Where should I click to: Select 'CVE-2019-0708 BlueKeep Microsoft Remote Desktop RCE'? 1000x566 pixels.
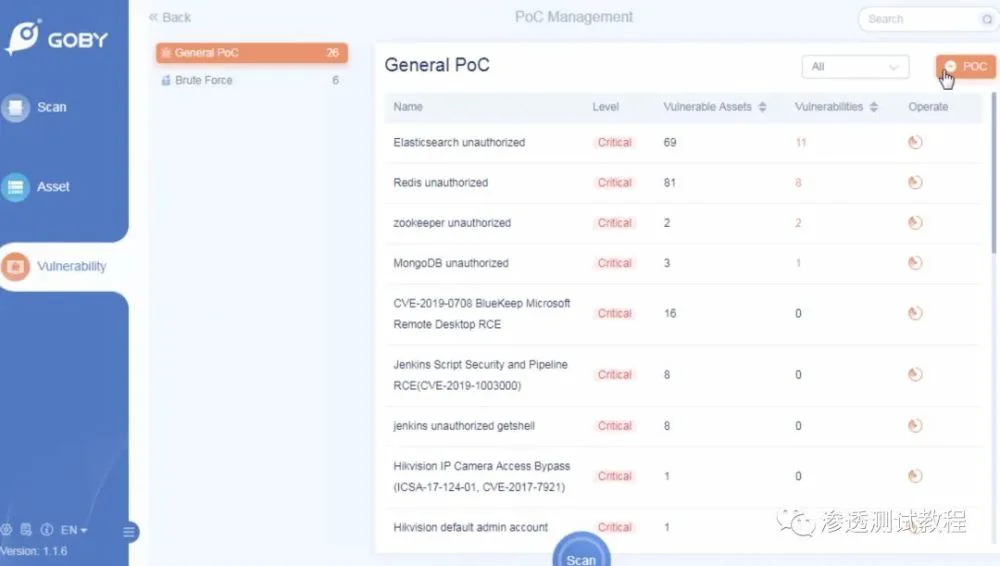[x=482, y=313]
